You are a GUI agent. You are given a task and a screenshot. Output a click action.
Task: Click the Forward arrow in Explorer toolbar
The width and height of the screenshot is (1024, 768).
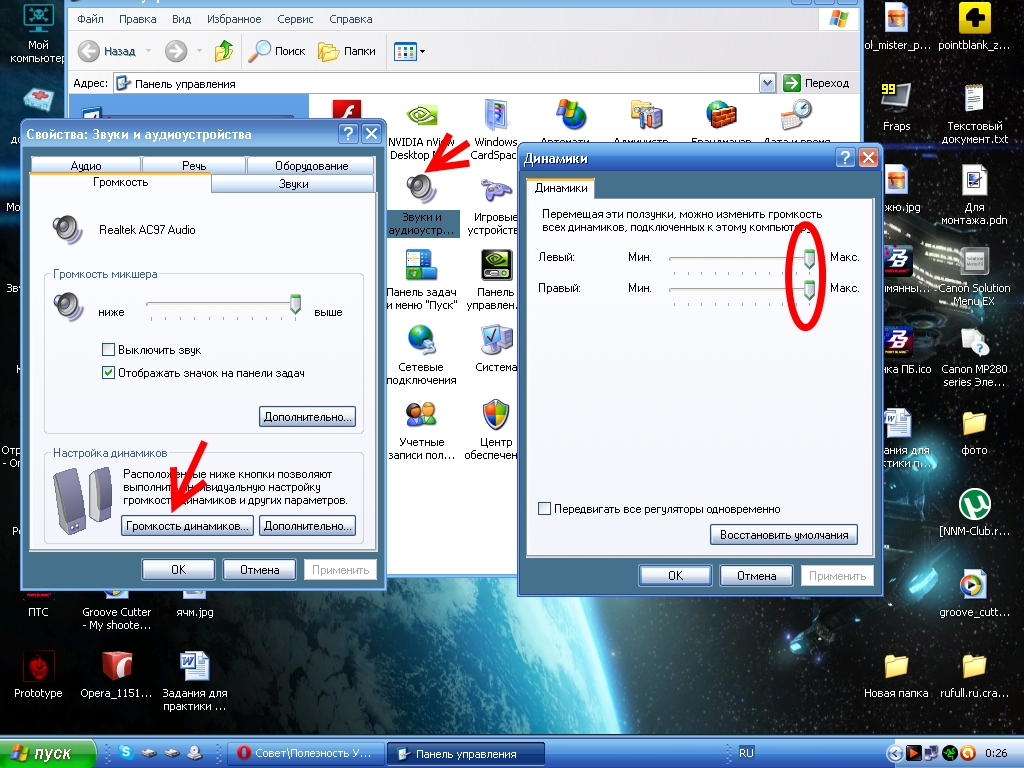click(176, 51)
